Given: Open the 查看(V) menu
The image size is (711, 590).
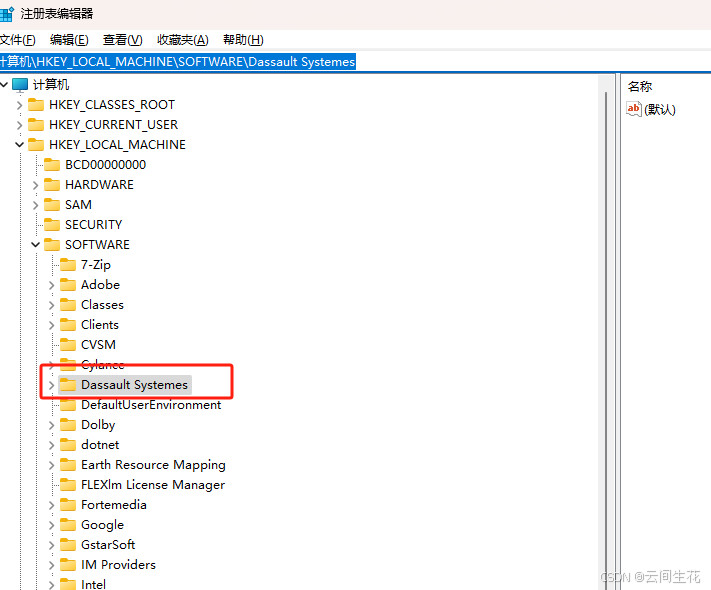Looking at the screenshot, I should point(122,40).
